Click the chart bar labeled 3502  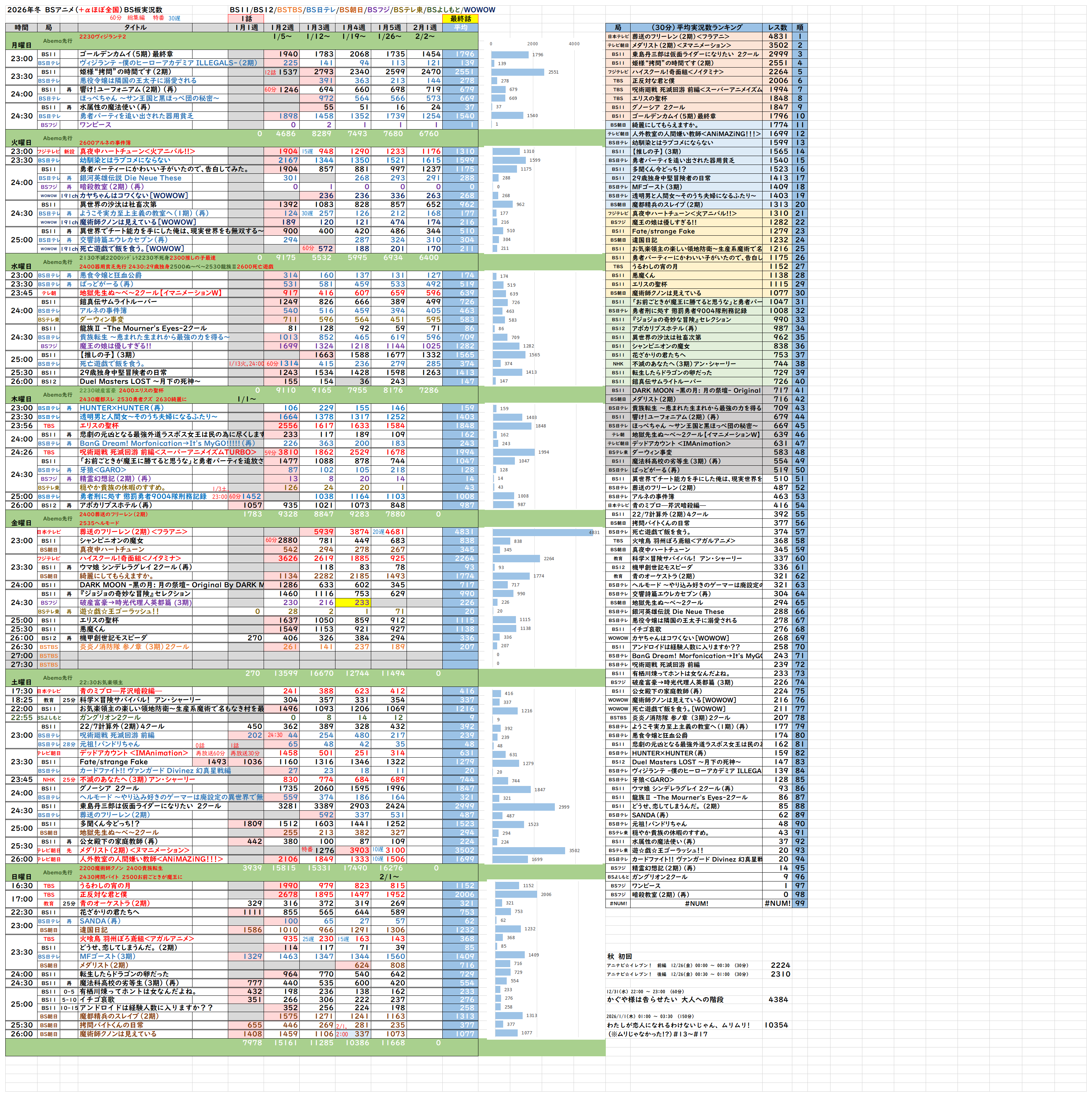coord(529,850)
